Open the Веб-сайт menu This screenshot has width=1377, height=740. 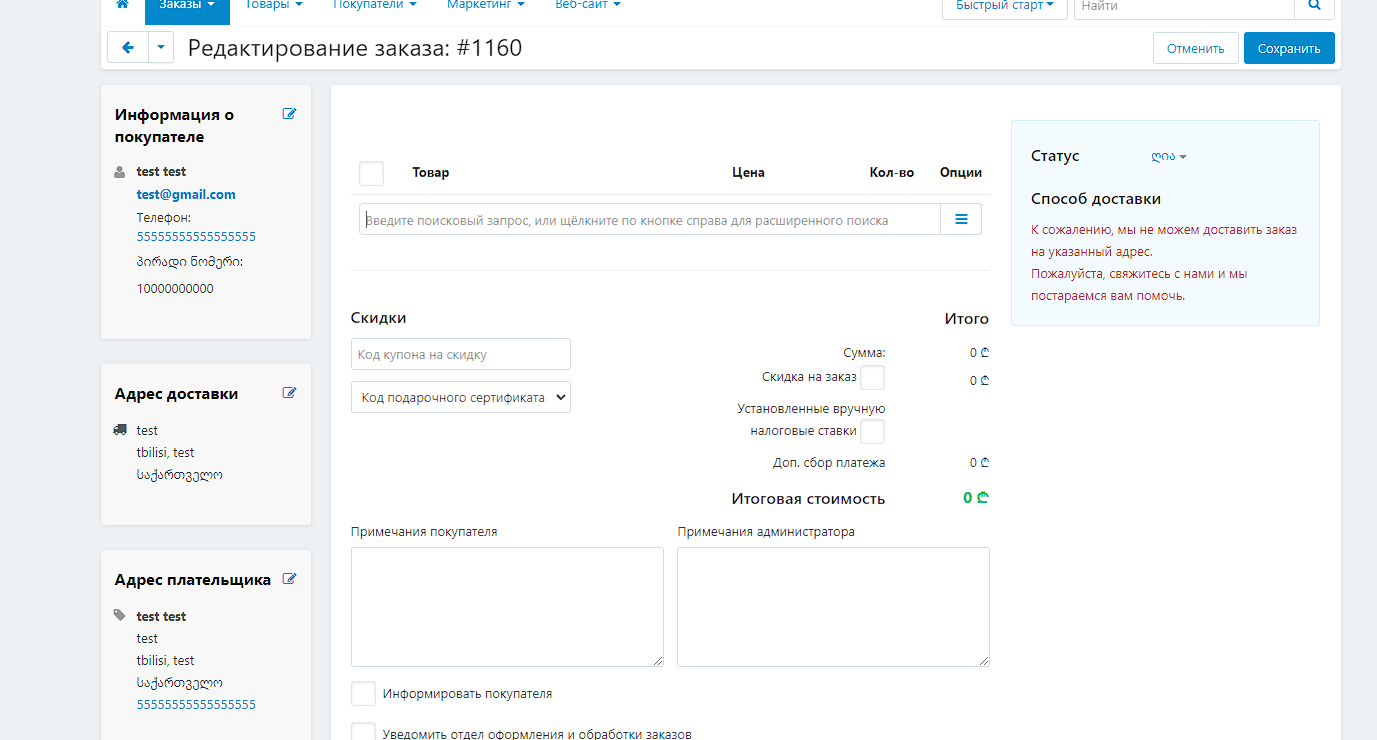coord(588,5)
